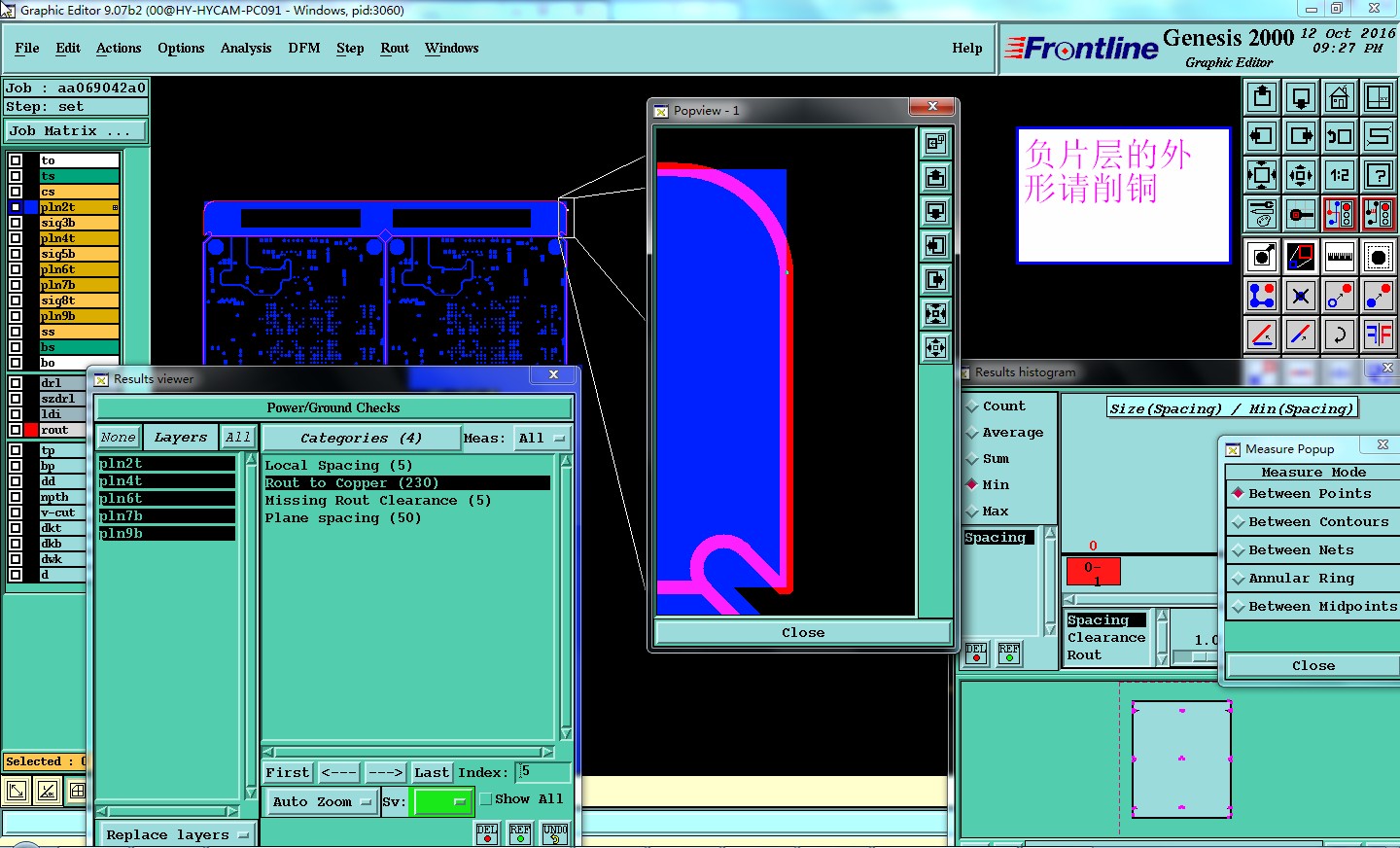The image size is (1400, 848).
Task: Click the pan down icon in main toolbar
Action: point(1301,97)
